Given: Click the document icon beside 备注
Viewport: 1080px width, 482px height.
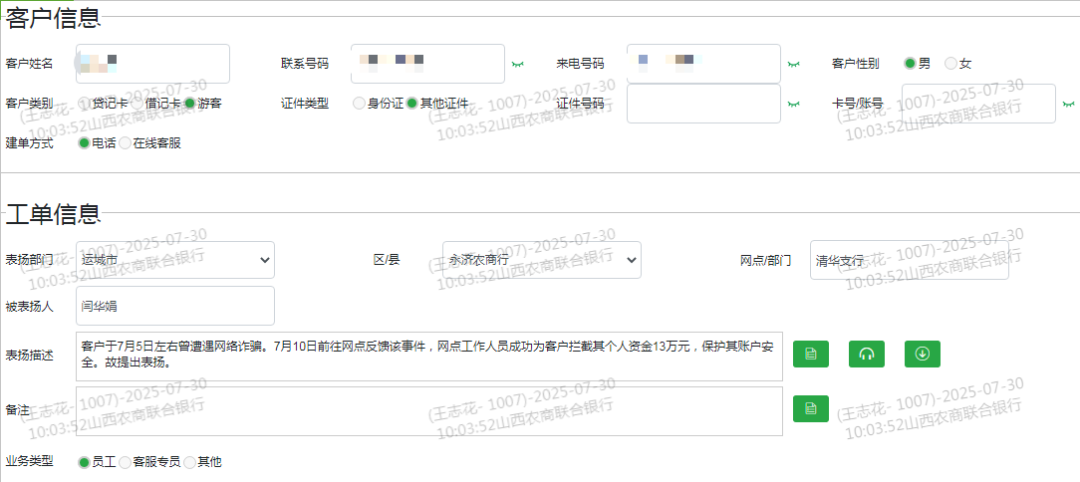Looking at the screenshot, I should (x=811, y=408).
